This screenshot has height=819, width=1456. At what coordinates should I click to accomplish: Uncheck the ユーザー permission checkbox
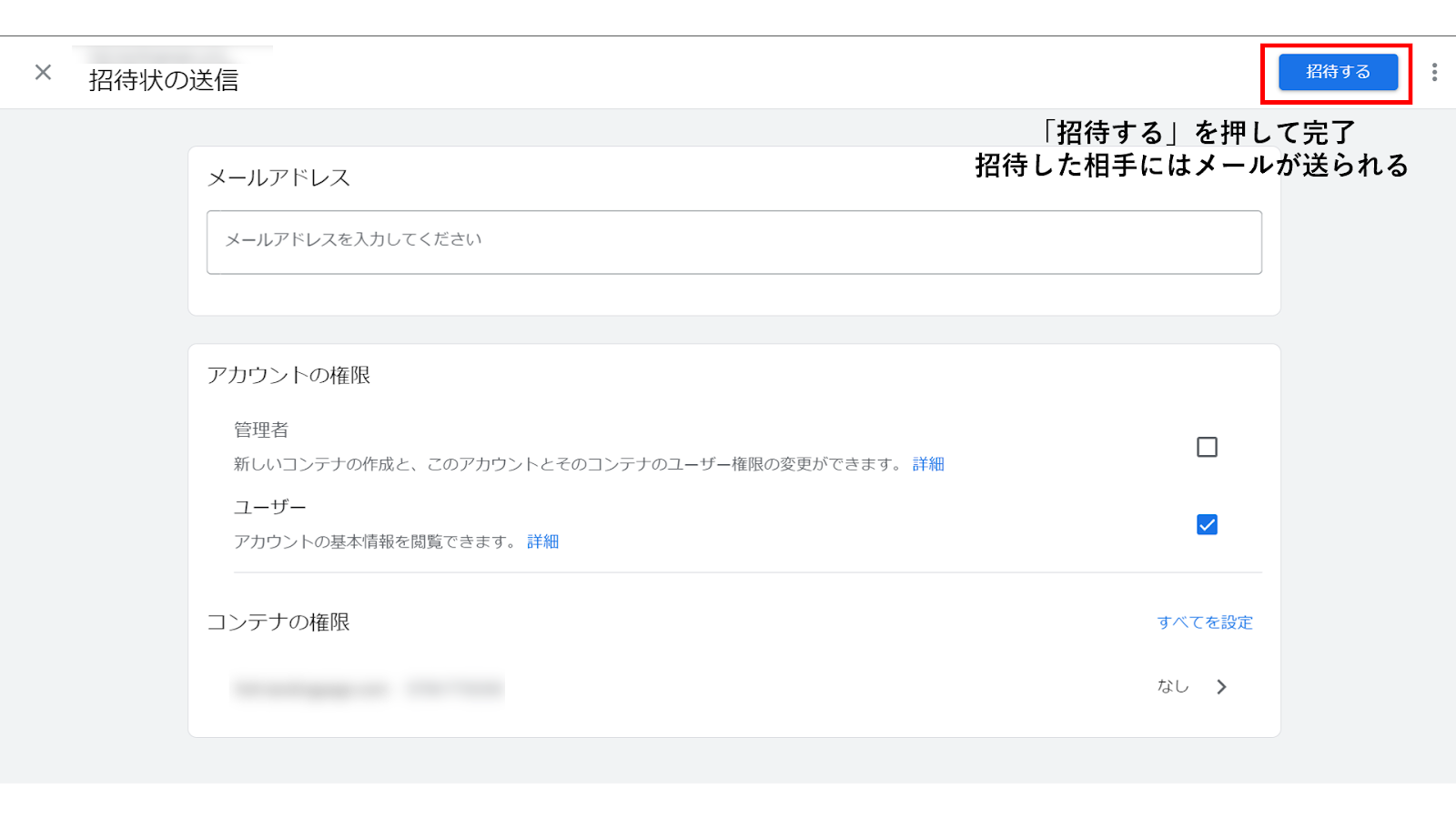[x=1207, y=525]
